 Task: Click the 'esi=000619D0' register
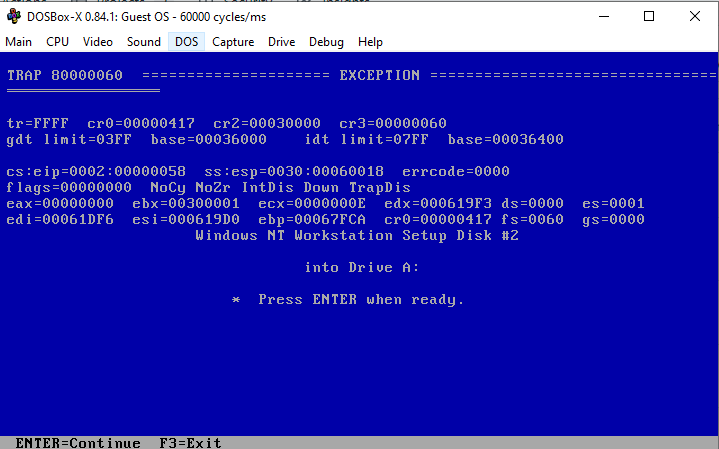coord(186,220)
